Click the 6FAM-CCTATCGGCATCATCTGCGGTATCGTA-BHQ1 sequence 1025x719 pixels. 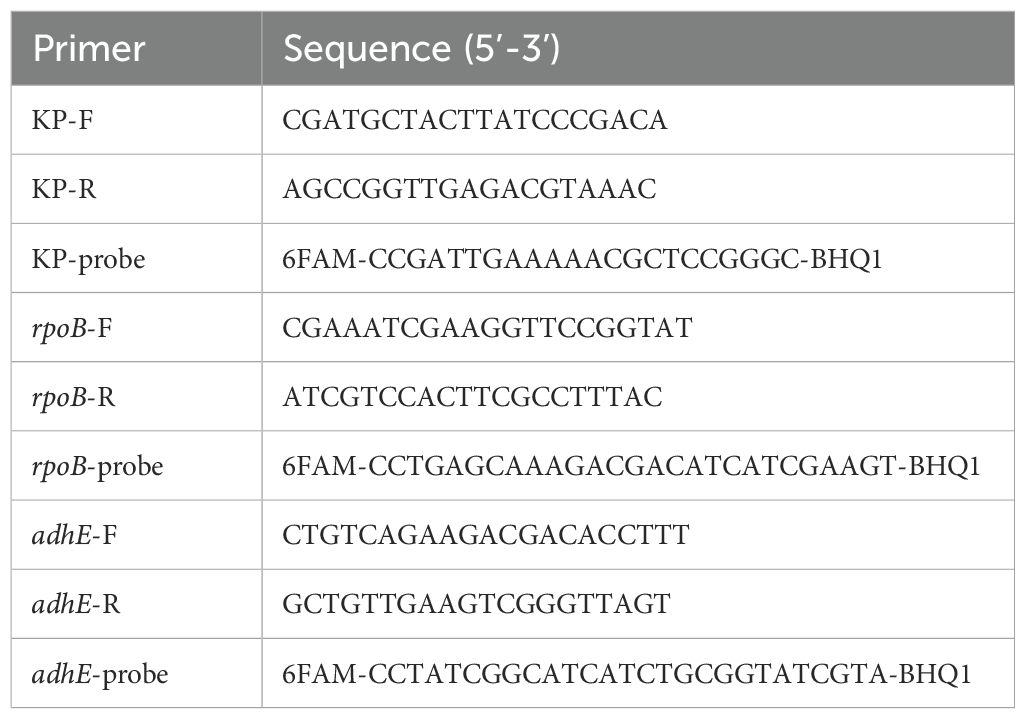pyautogui.click(x=628, y=673)
